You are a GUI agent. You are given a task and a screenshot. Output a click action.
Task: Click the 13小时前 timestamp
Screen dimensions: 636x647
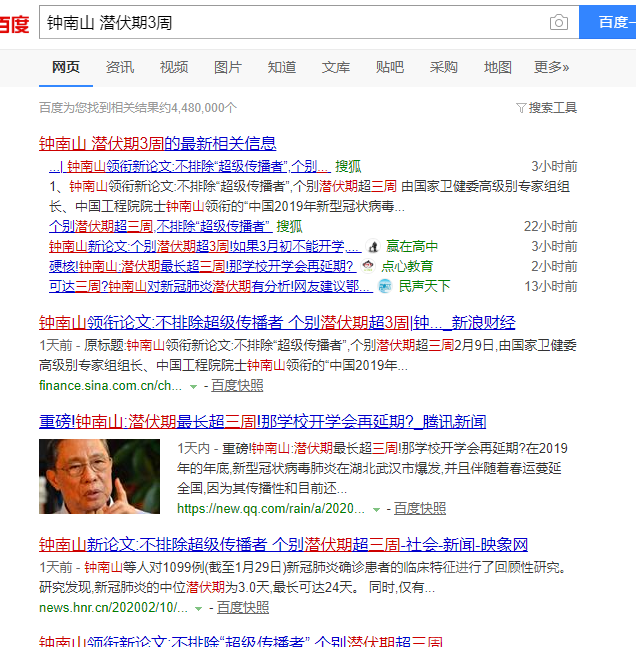point(551,286)
